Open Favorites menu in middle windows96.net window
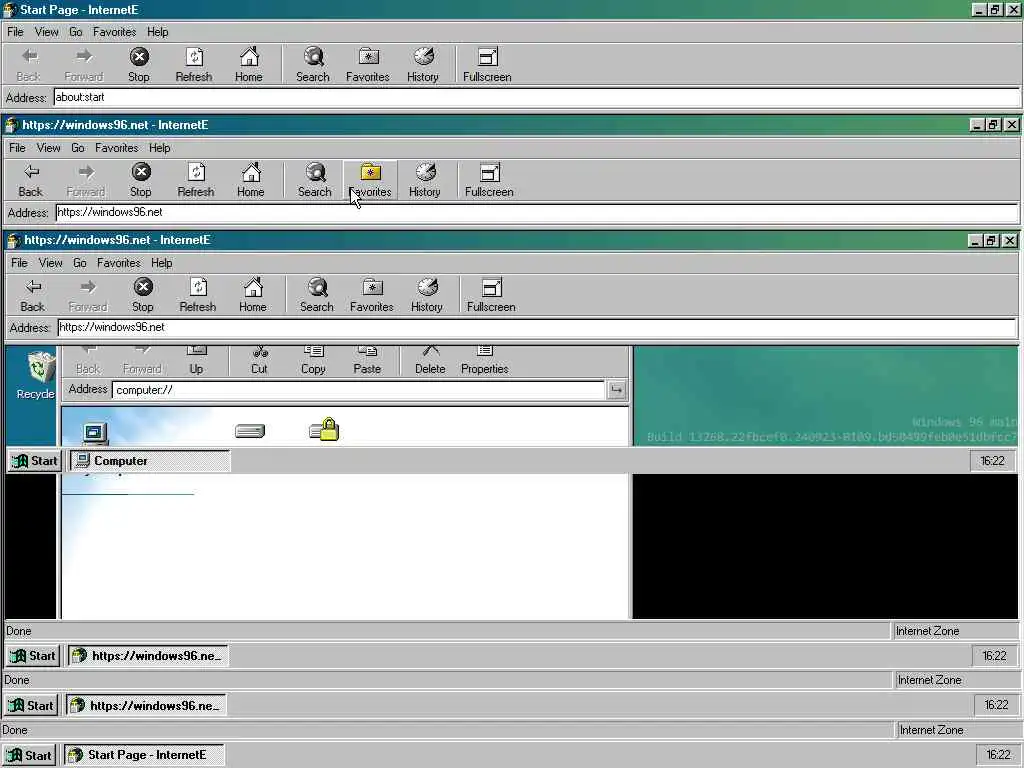This screenshot has height=768, width=1024. click(116, 148)
